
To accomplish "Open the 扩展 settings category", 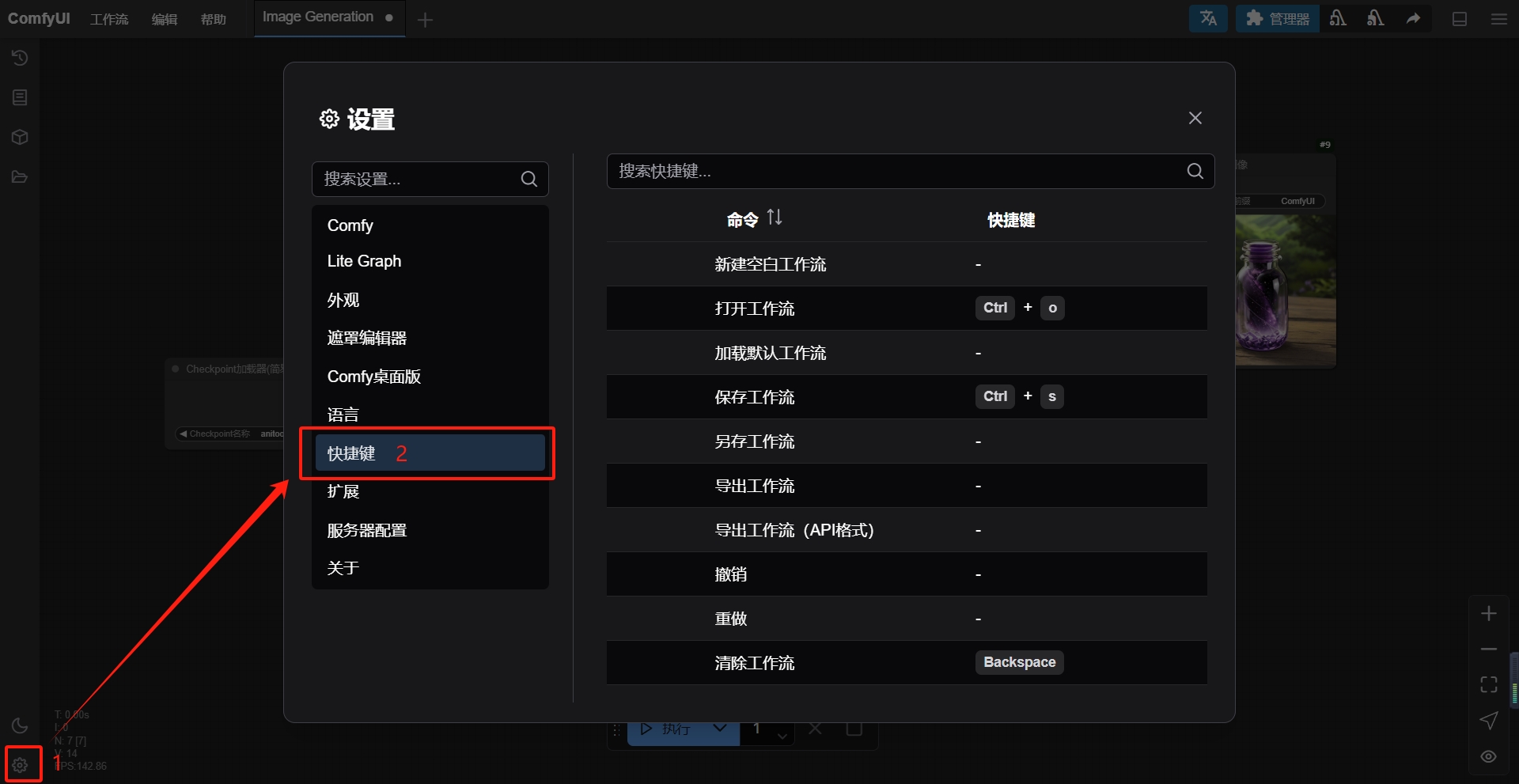I will (430, 491).
